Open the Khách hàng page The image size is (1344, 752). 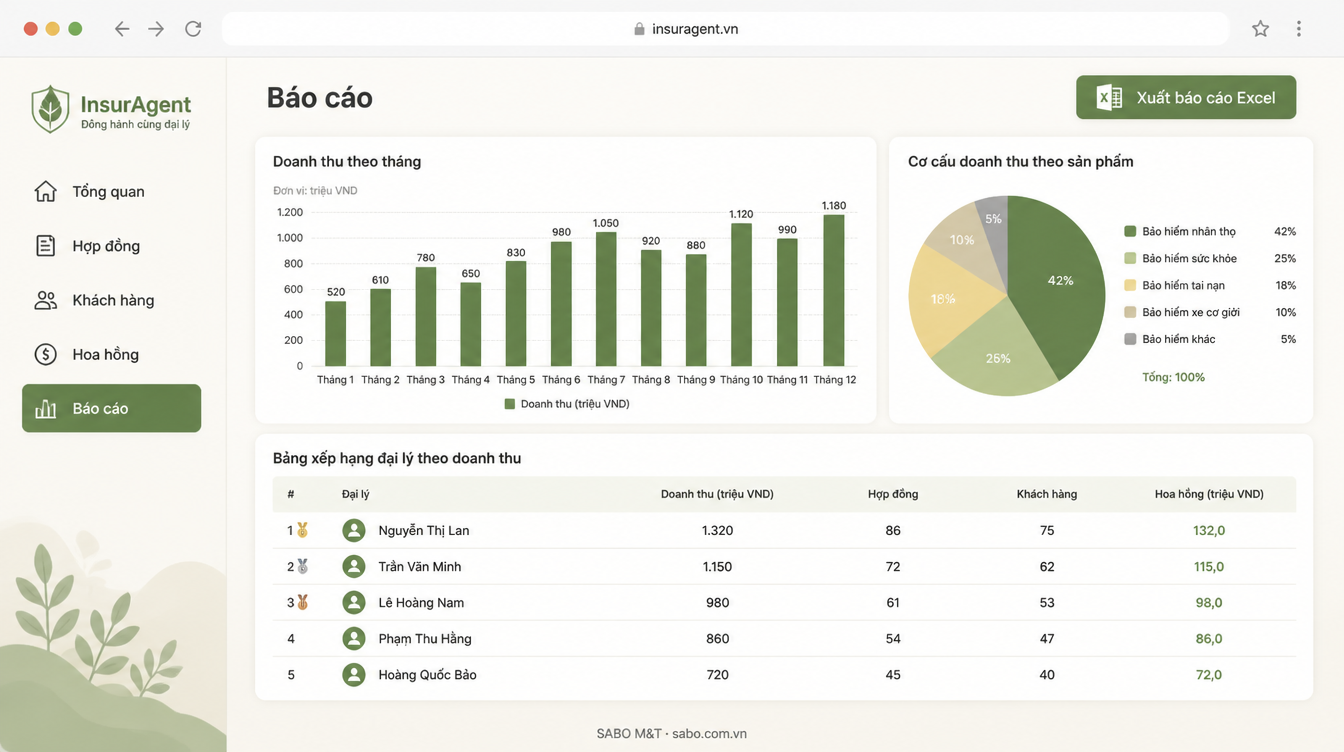coord(111,300)
